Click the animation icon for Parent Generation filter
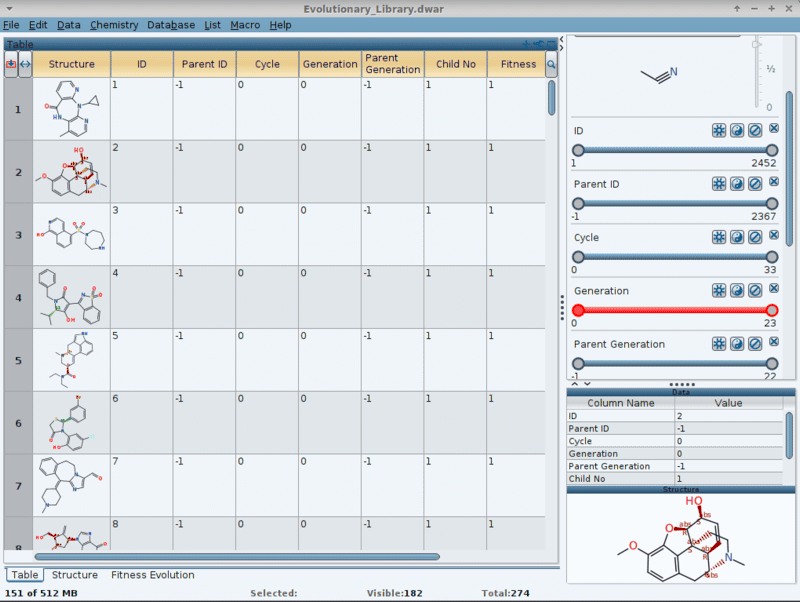Image resolution: width=800 pixels, height=602 pixels. (x=718, y=344)
